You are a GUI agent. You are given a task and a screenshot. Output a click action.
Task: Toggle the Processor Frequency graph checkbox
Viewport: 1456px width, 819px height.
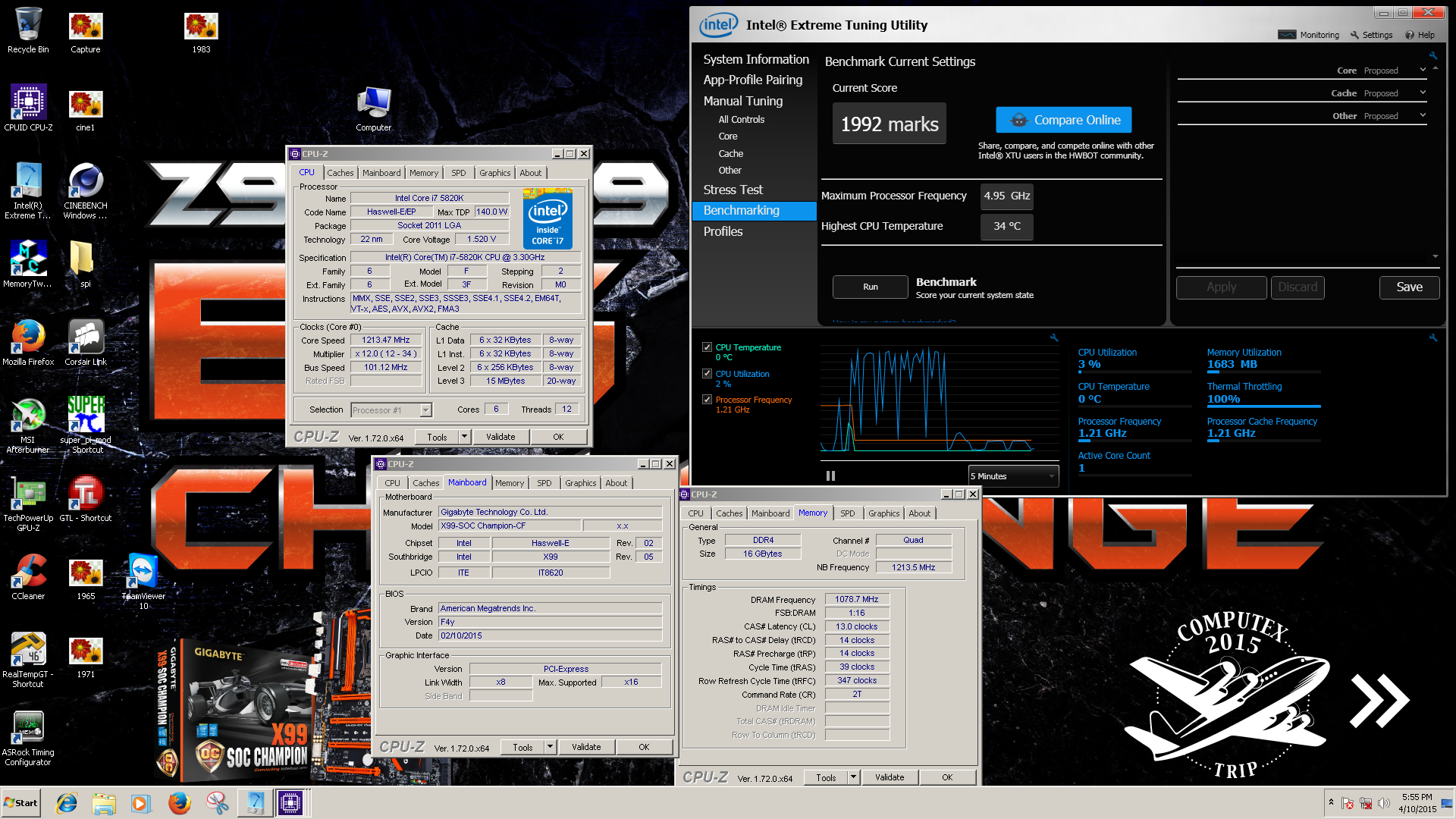pyautogui.click(x=707, y=400)
